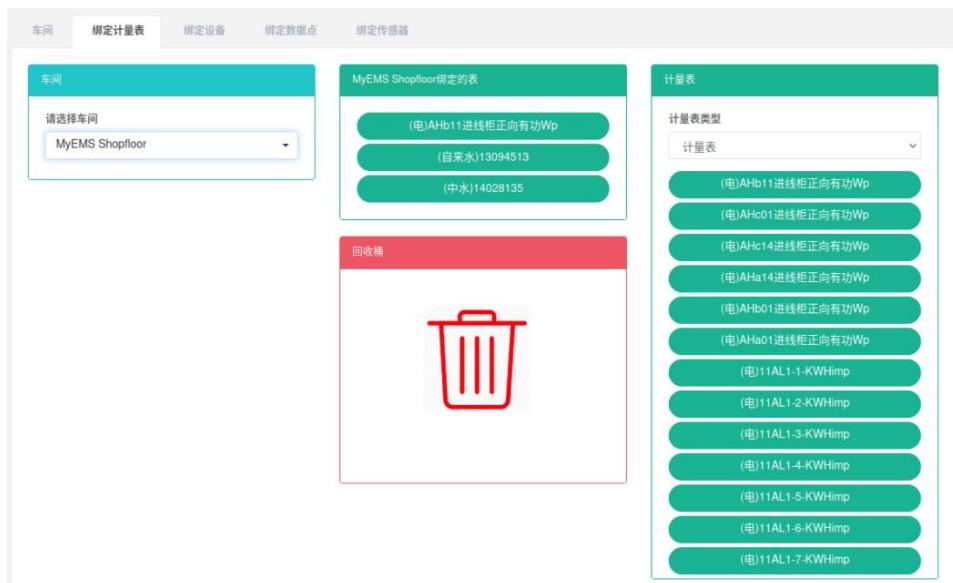Click the red trash bin icon
Screen dimensions: 953x583
(477, 360)
